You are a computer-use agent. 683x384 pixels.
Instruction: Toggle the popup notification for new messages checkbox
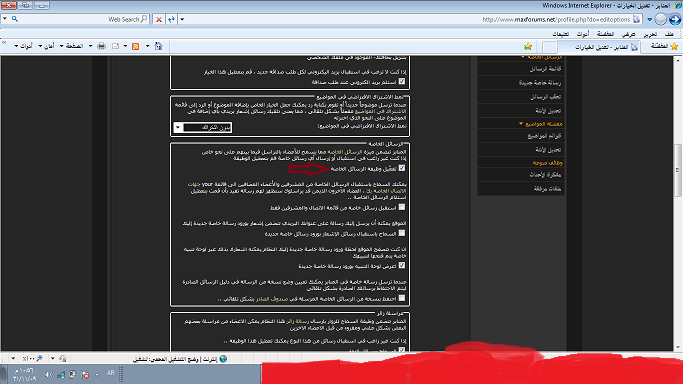(402, 266)
